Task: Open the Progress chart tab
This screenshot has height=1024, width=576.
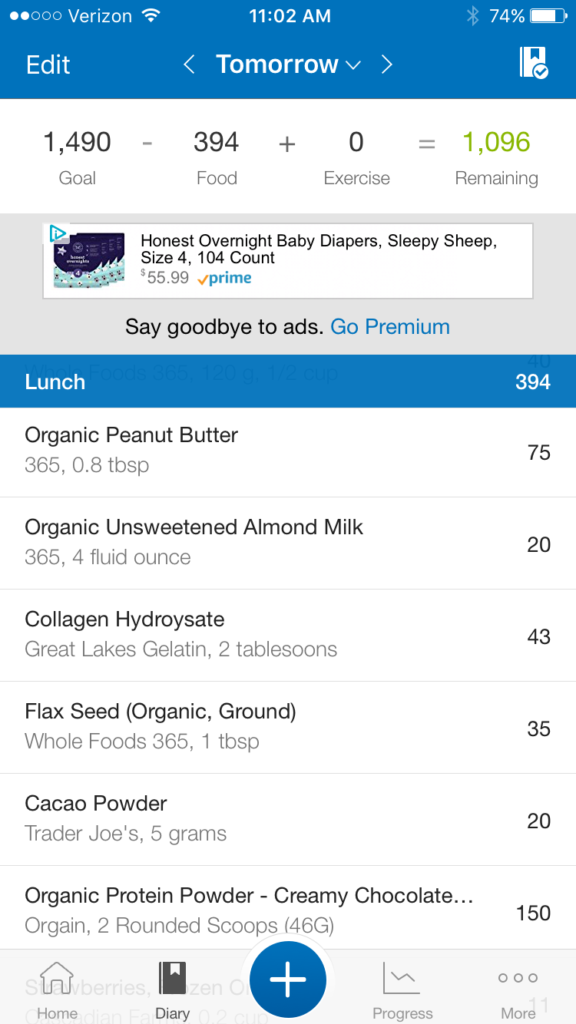Action: pos(402,990)
